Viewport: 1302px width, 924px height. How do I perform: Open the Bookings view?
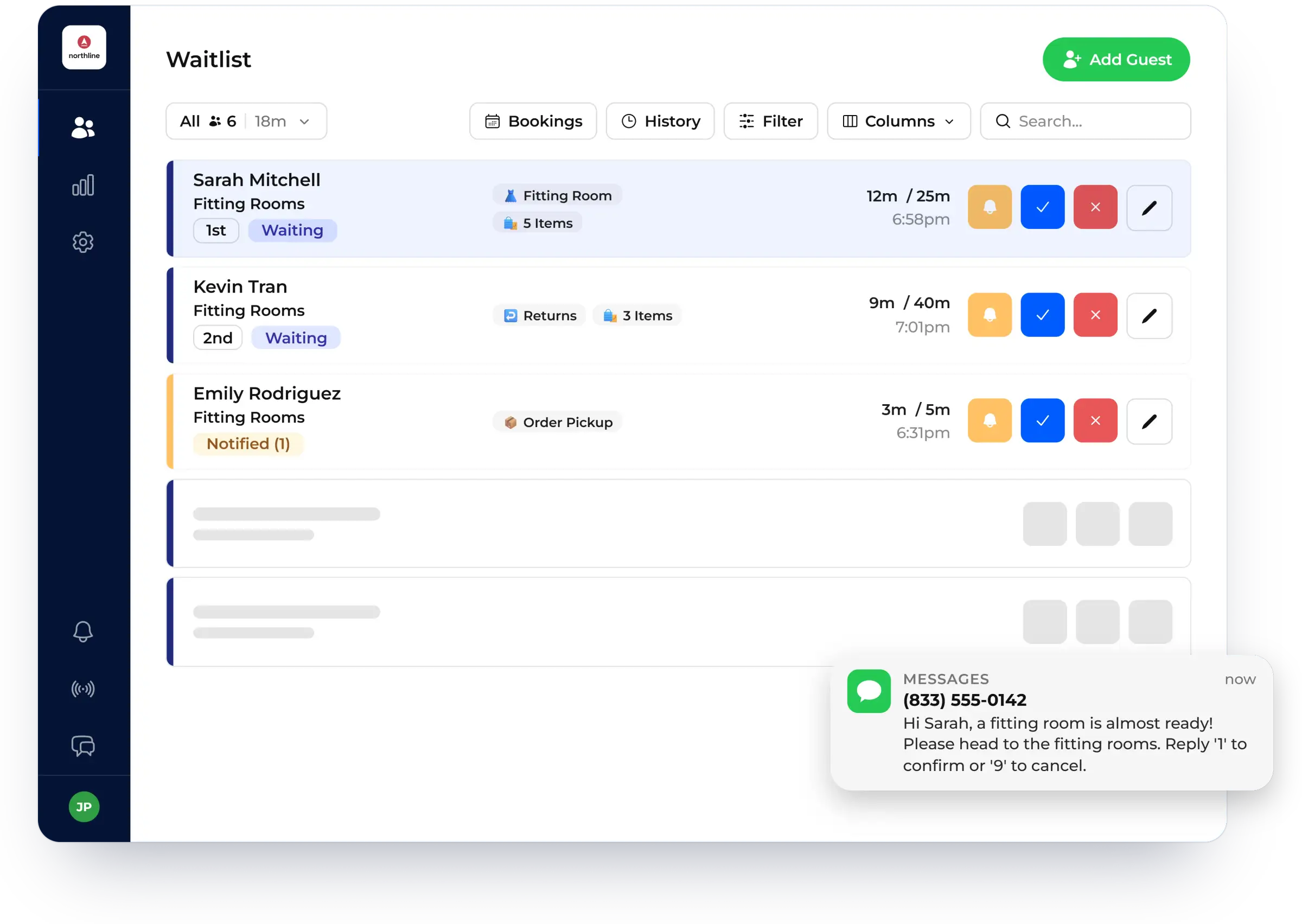click(533, 121)
